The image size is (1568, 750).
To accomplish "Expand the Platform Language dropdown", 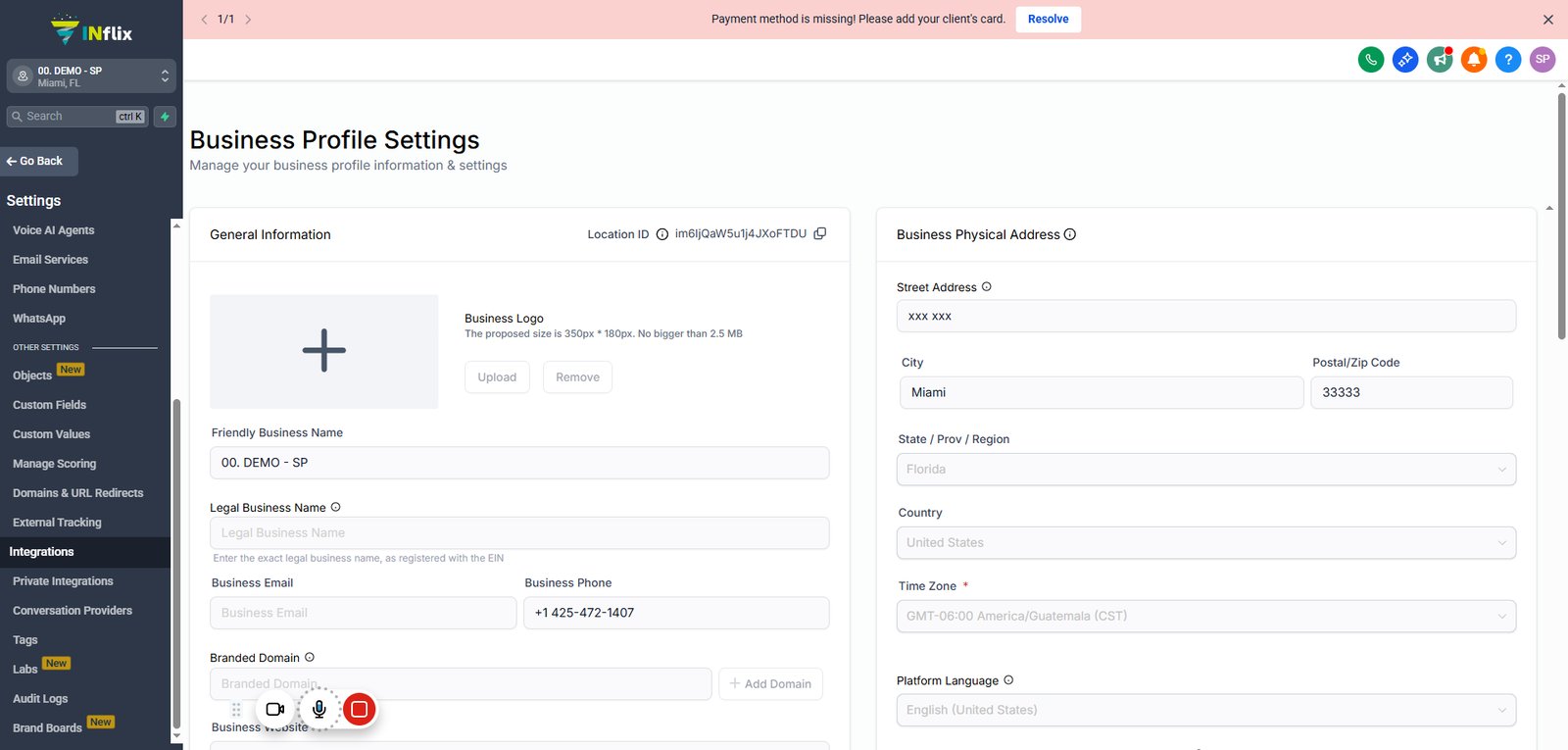I will [x=1205, y=710].
